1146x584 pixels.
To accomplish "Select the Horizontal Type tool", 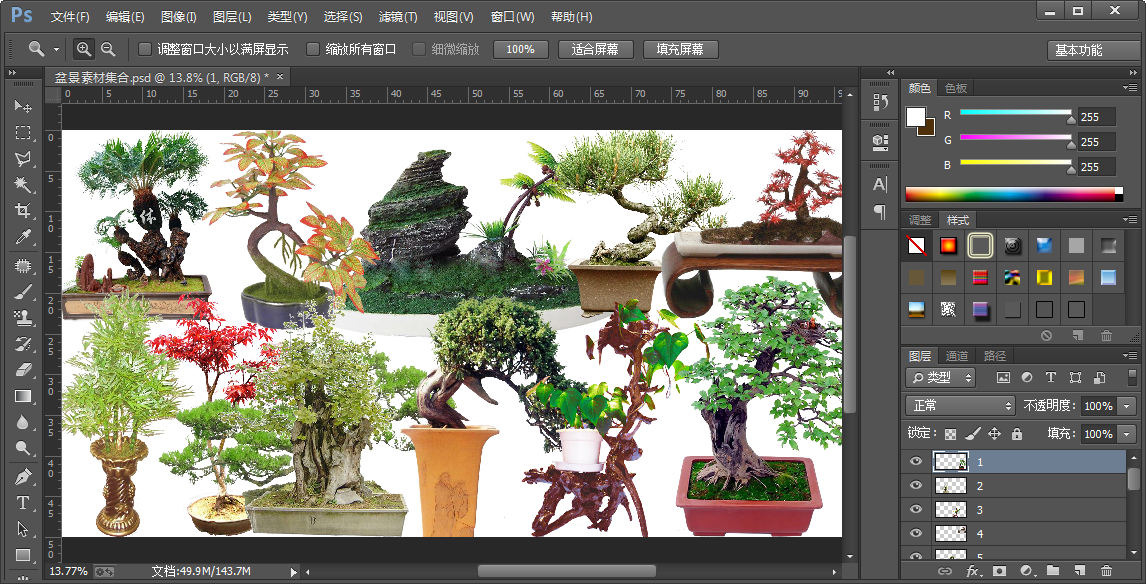I will (23, 503).
